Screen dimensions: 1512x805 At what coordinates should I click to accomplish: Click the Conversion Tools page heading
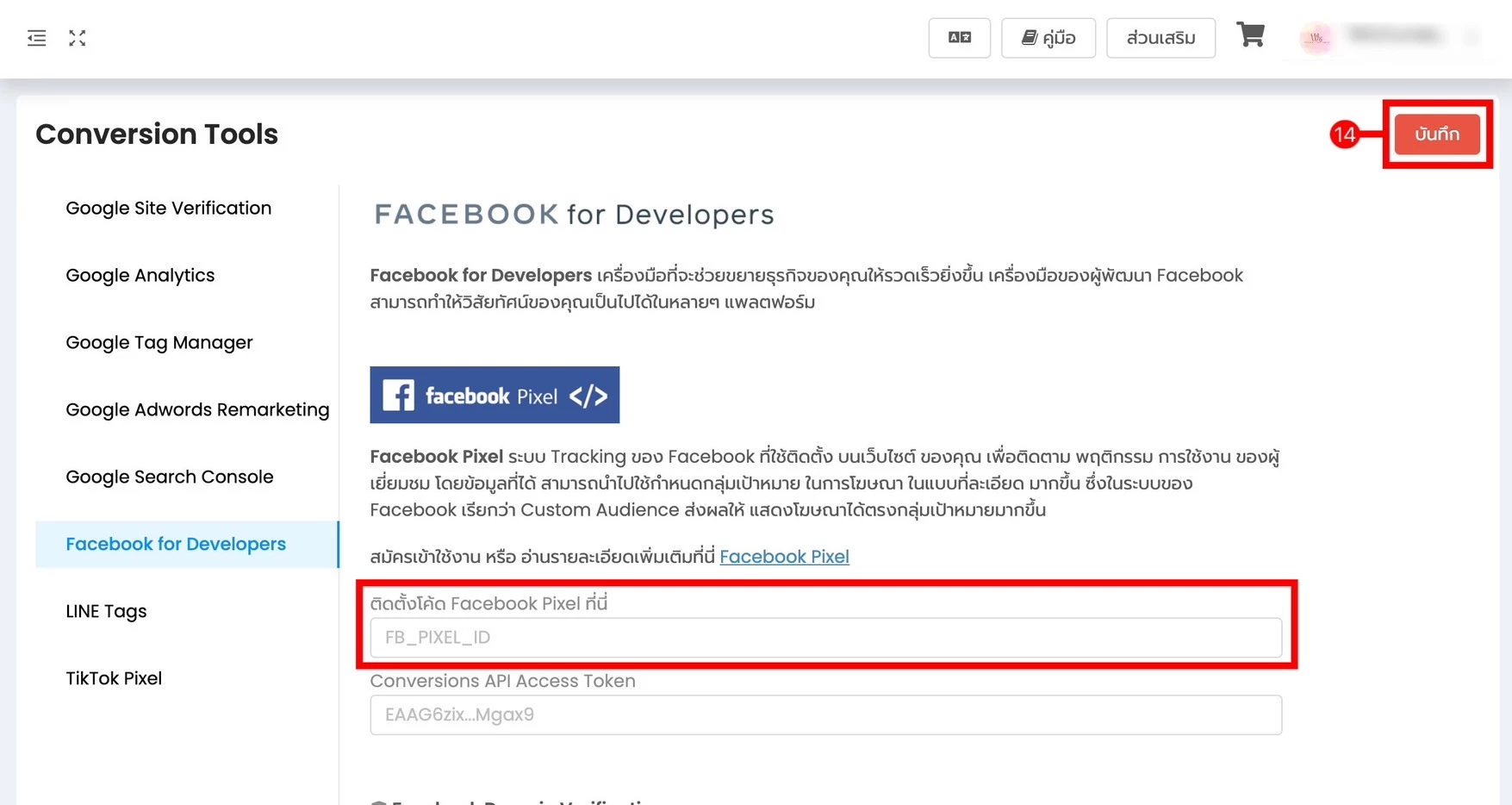point(157,134)
